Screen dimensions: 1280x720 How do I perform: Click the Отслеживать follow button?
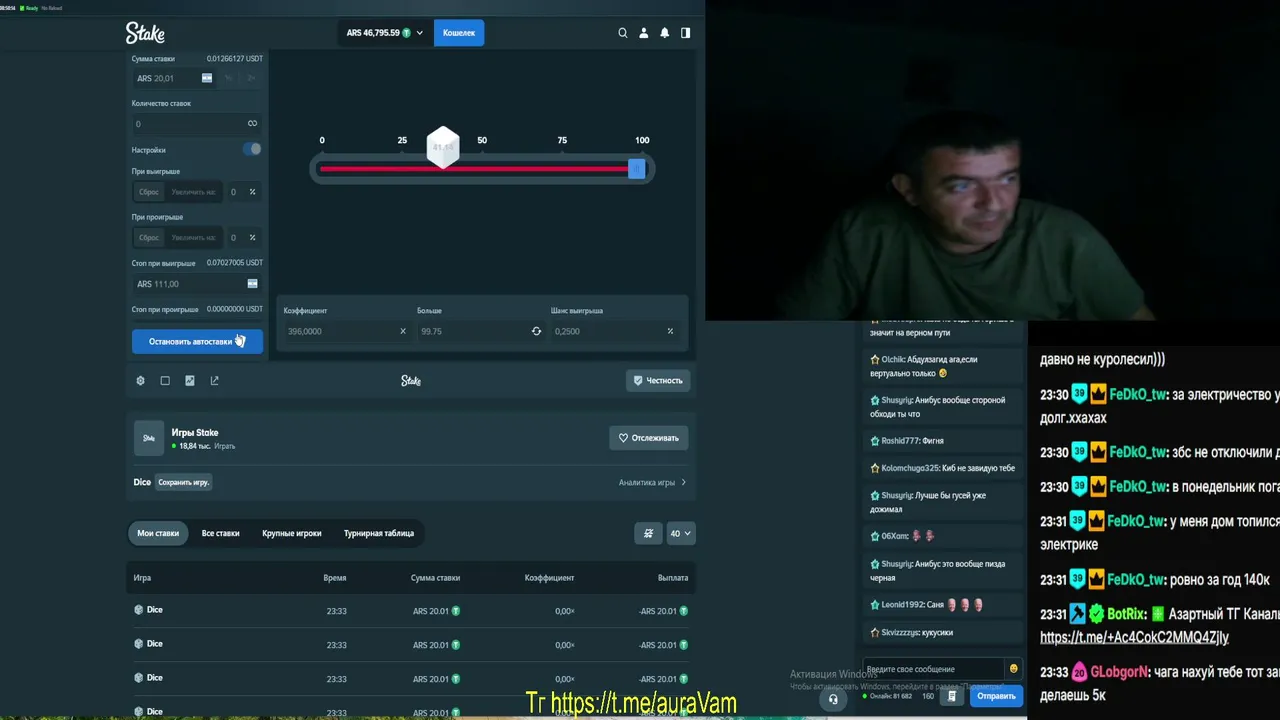(x=649, y=438)
